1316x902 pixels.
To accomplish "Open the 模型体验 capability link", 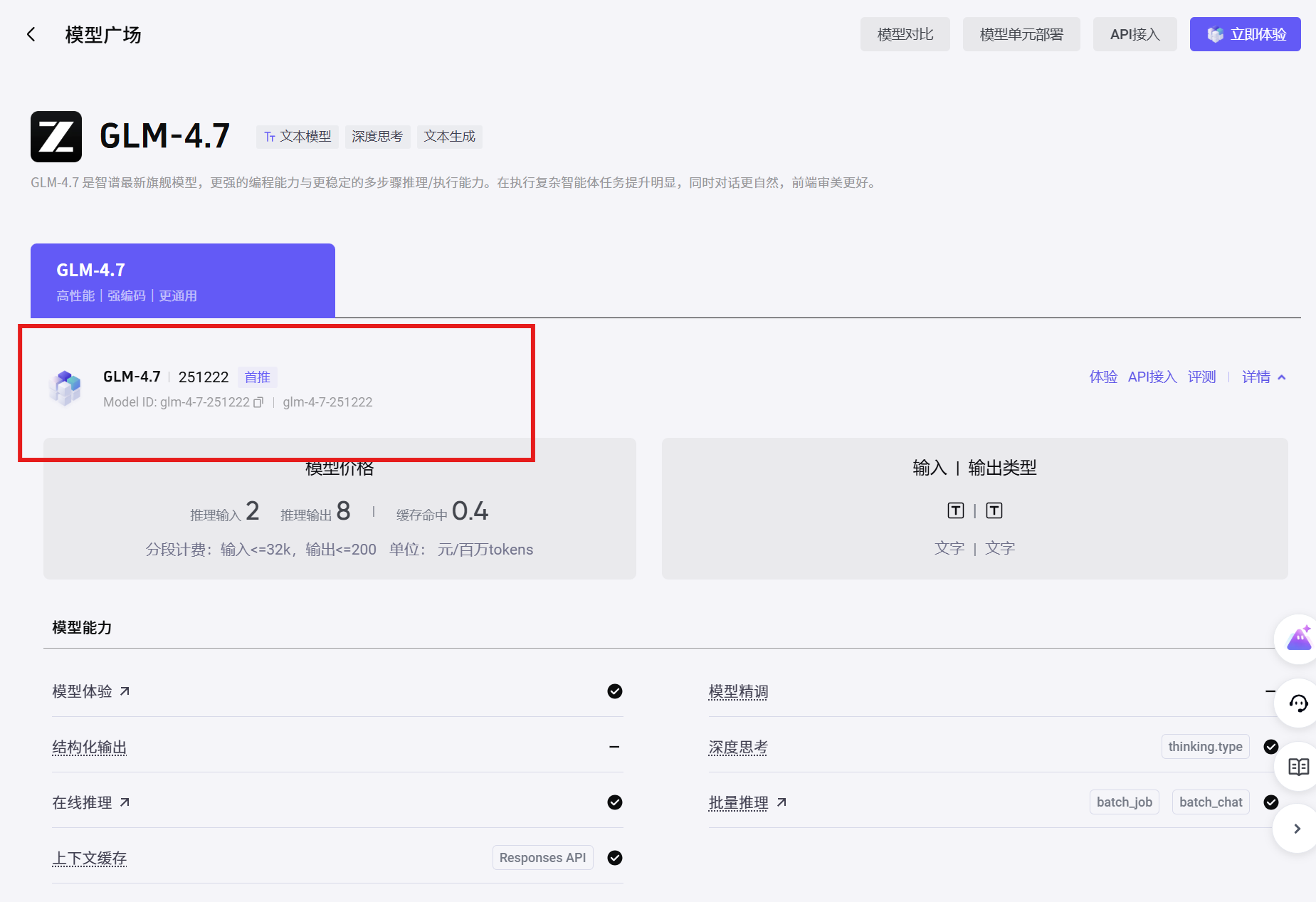I will pyautogui.click(x=83, y=691).
